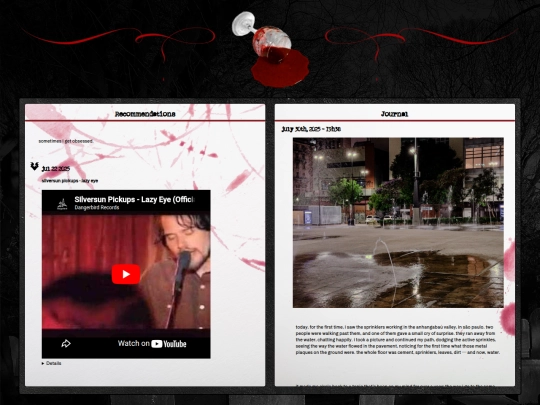Open the Dangerbird Records channel link
This screenshot has height=405, width=540.
click(97, 207)
